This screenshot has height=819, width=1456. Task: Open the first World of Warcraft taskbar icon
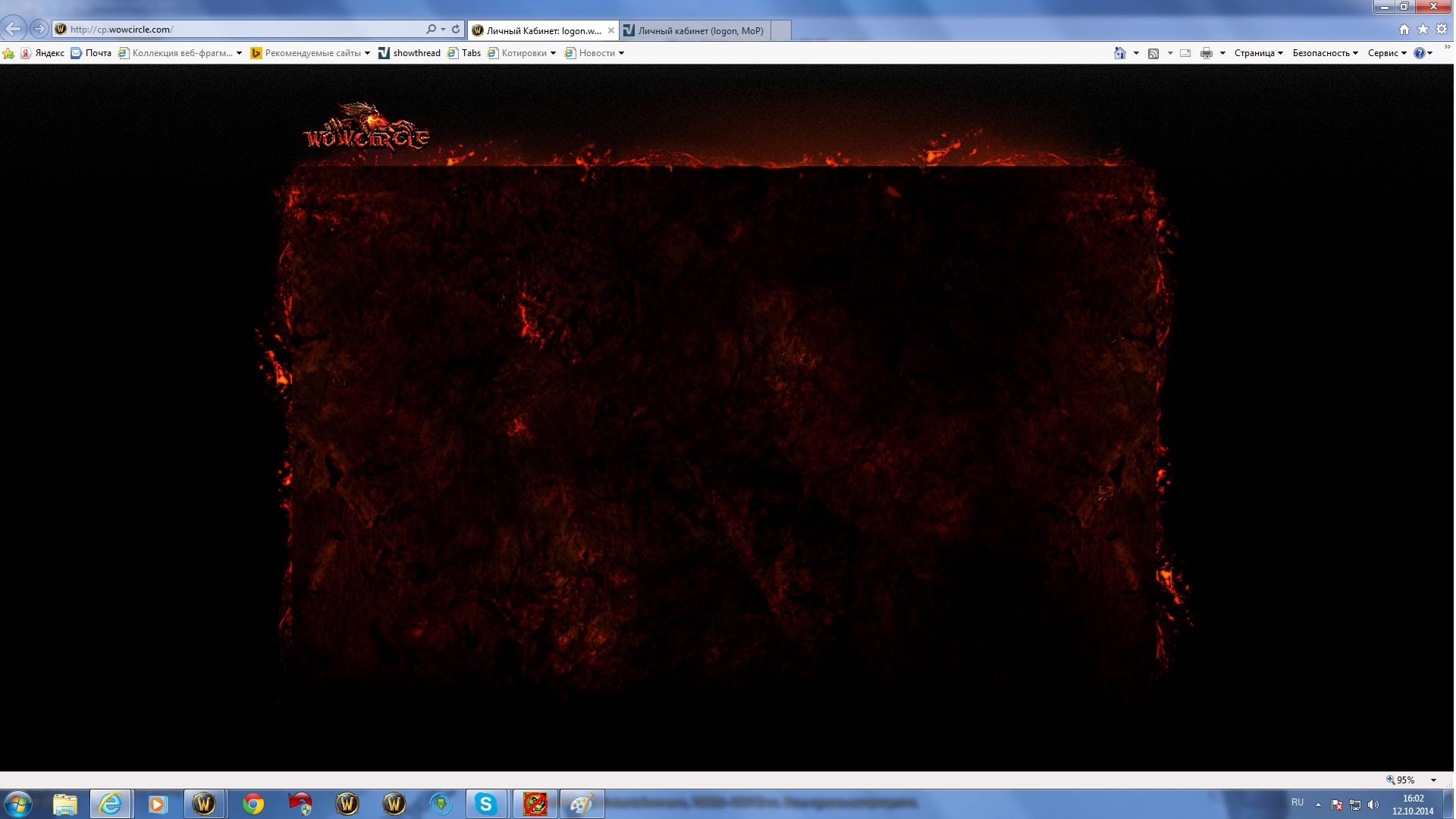coord(204,804)
